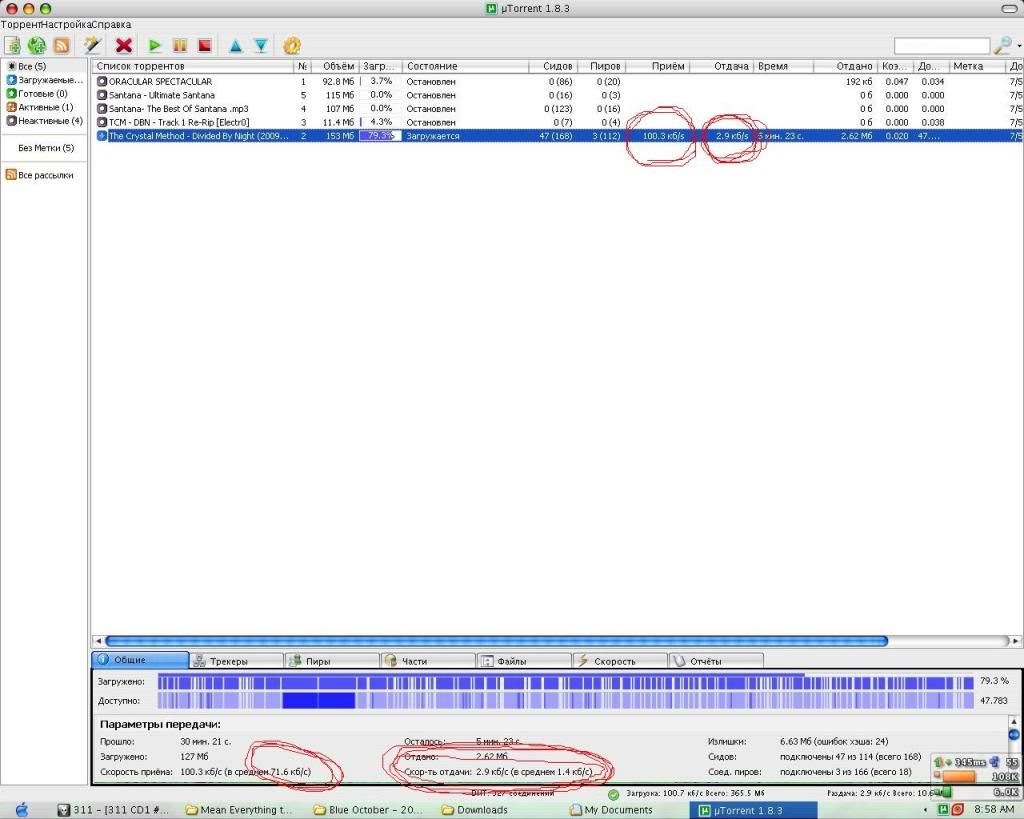This screenshot has width=1024, height=819.
Task: Sort by the № column header
Action: (302, 66)
